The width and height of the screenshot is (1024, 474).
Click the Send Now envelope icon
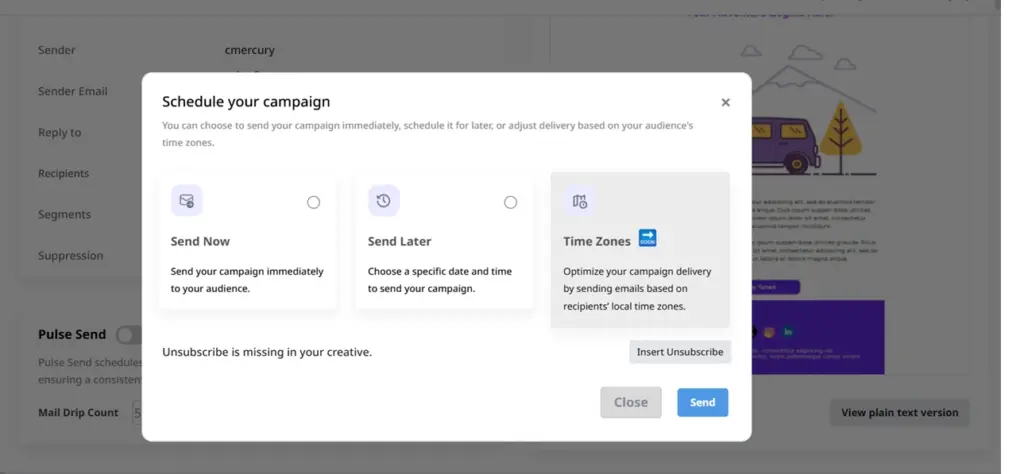pos(187,200)
